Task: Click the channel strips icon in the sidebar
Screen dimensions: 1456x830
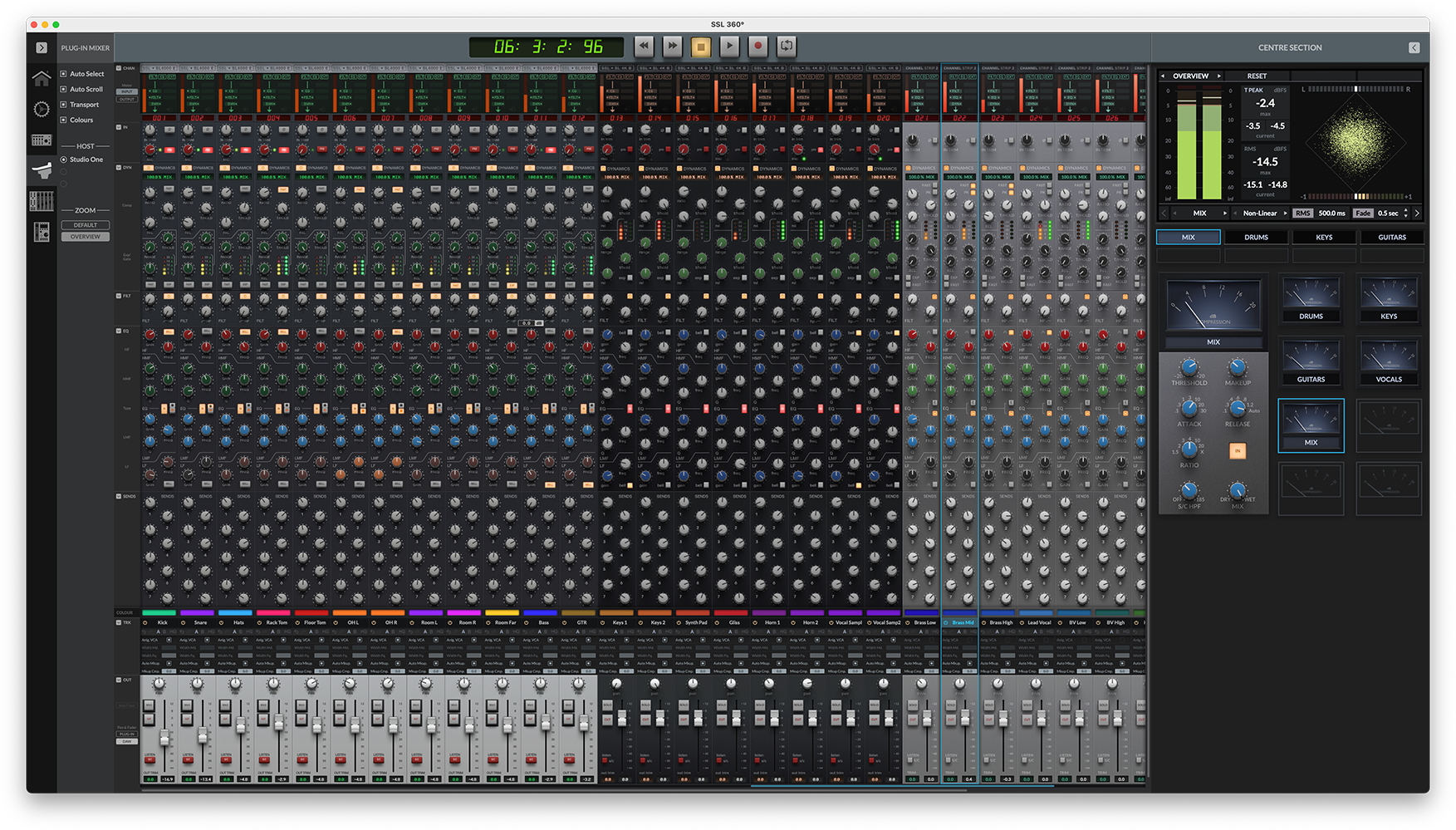Action: click(x=41, y=199)
